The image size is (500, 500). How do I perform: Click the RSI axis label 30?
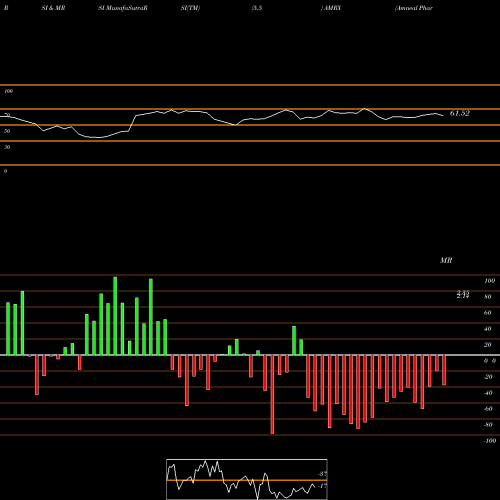[7, 147]
